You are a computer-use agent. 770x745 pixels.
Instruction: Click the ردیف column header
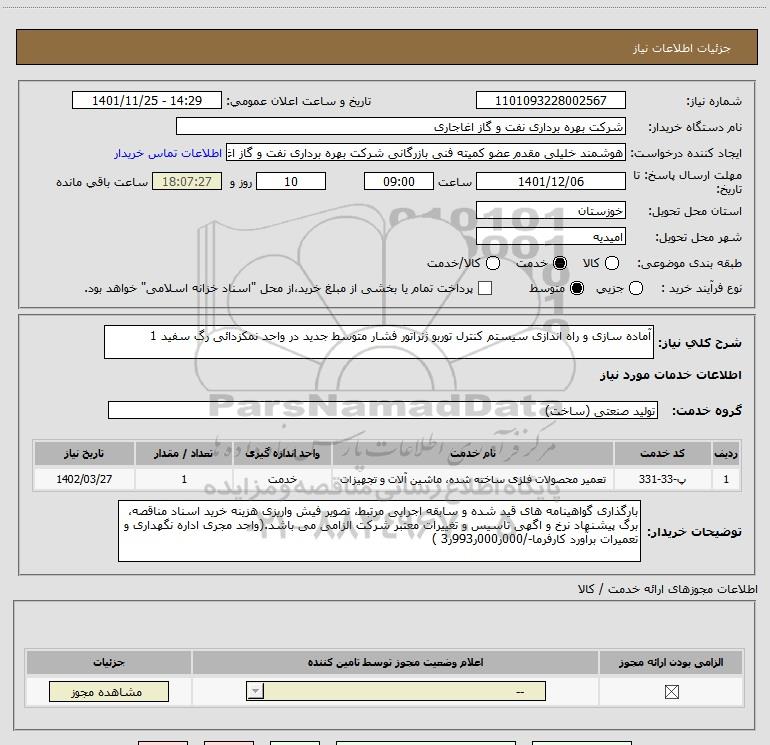pos(726,453)
